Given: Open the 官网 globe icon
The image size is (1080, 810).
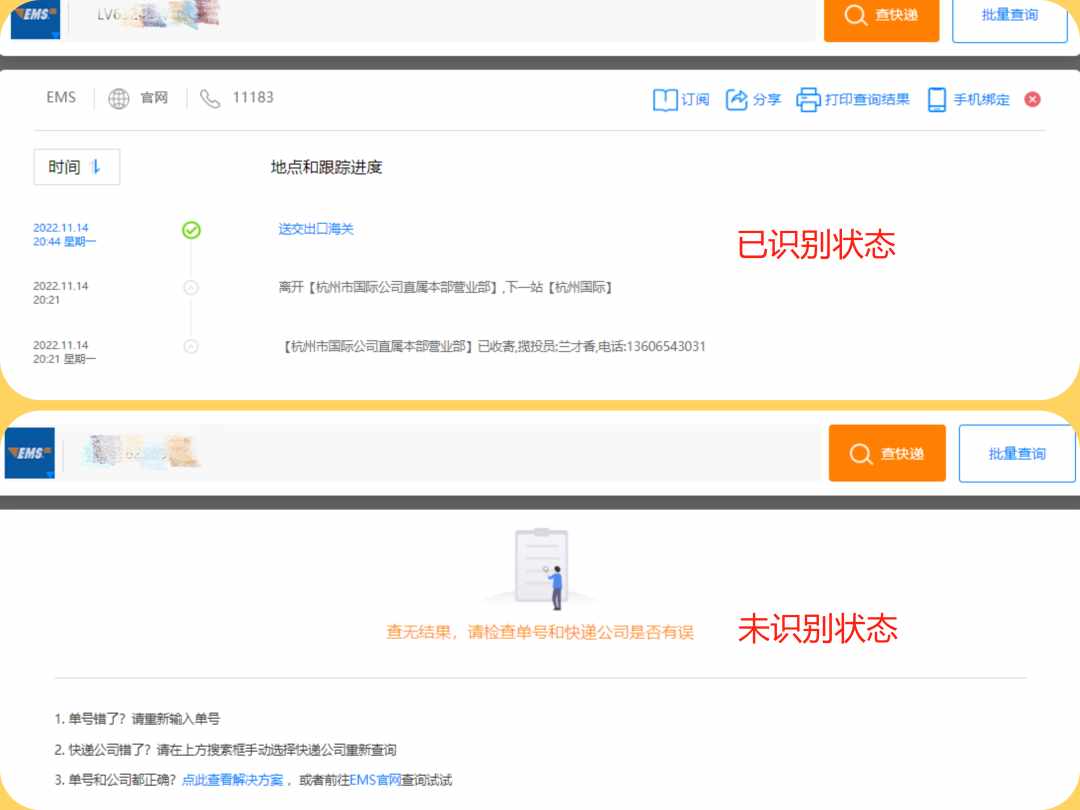Looking at the screenshot, I should [118, 98].
